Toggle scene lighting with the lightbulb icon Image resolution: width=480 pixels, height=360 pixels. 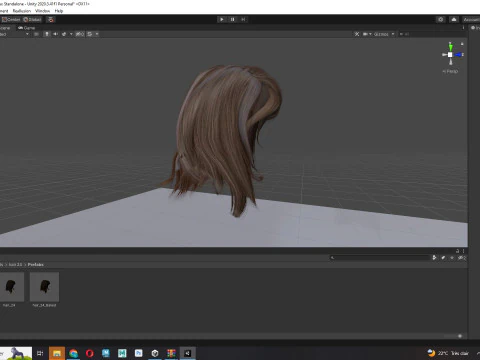[47, 34]
